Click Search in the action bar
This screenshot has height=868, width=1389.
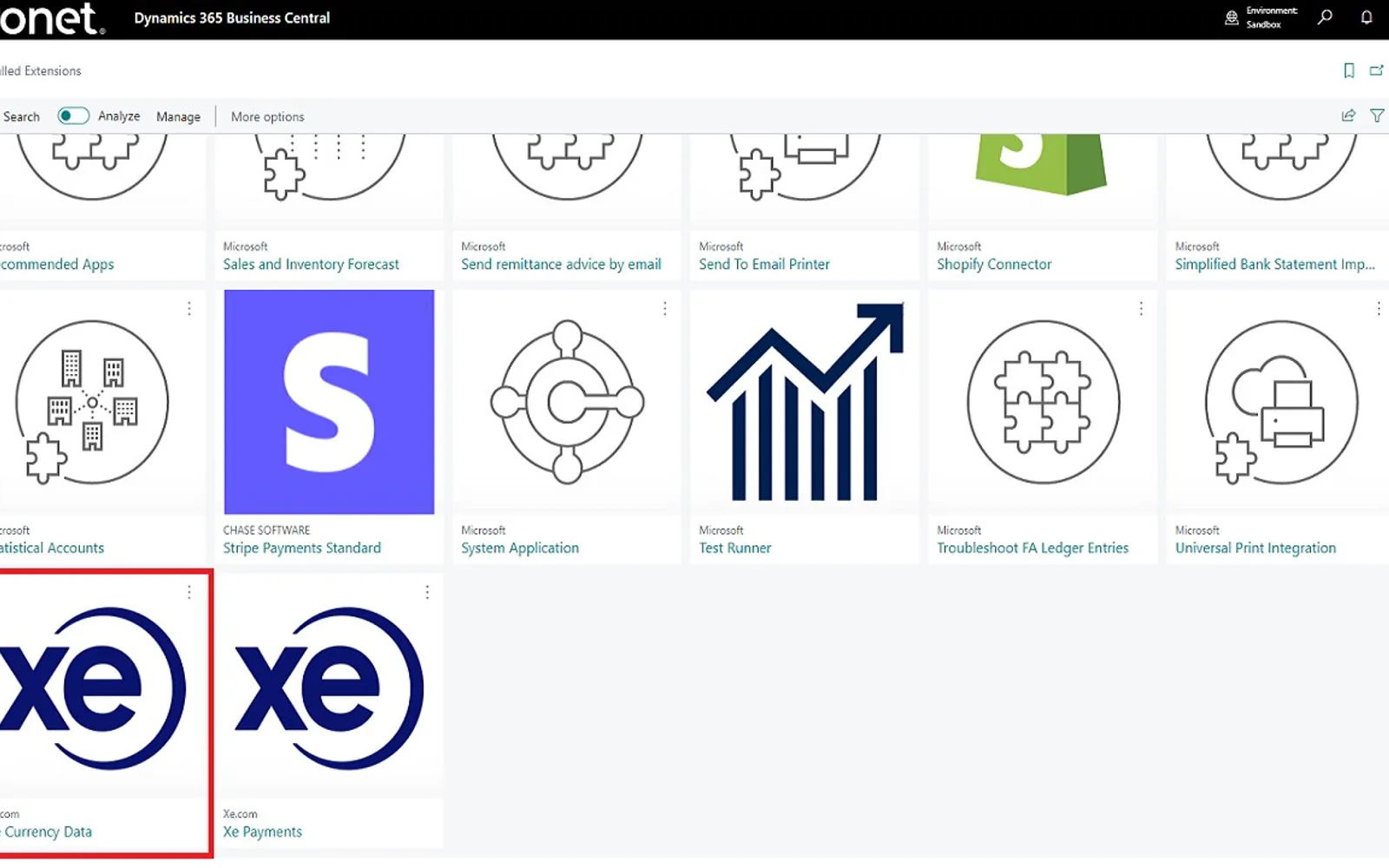pyautogui.click(x=21, y=116)
